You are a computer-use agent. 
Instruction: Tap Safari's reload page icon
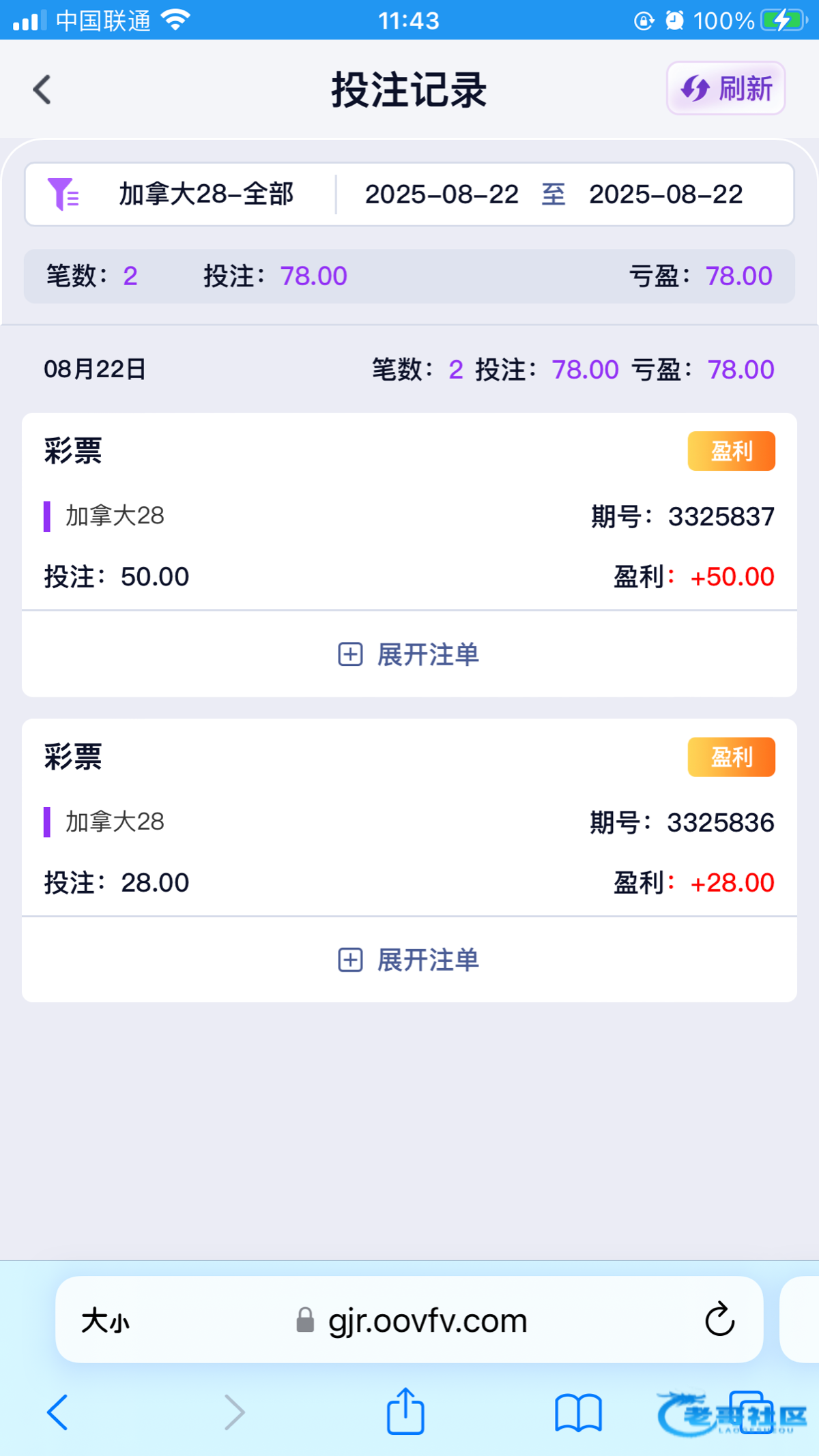tap(719, 1320)
